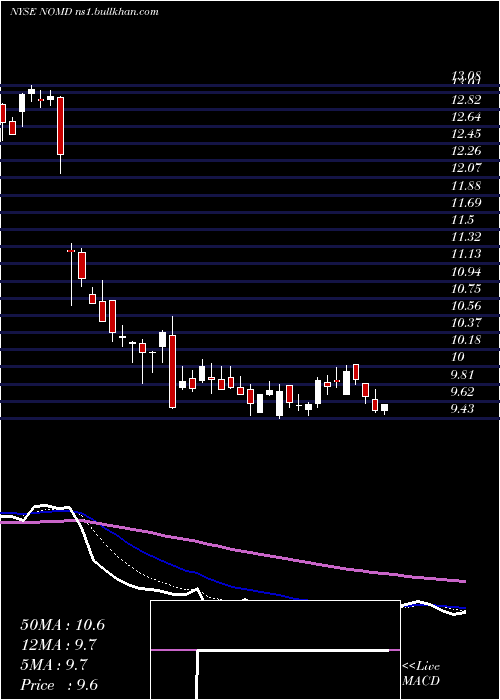500x700 pixels.
Task: Click the 10.75 price axis label
Action: (466, 289)
